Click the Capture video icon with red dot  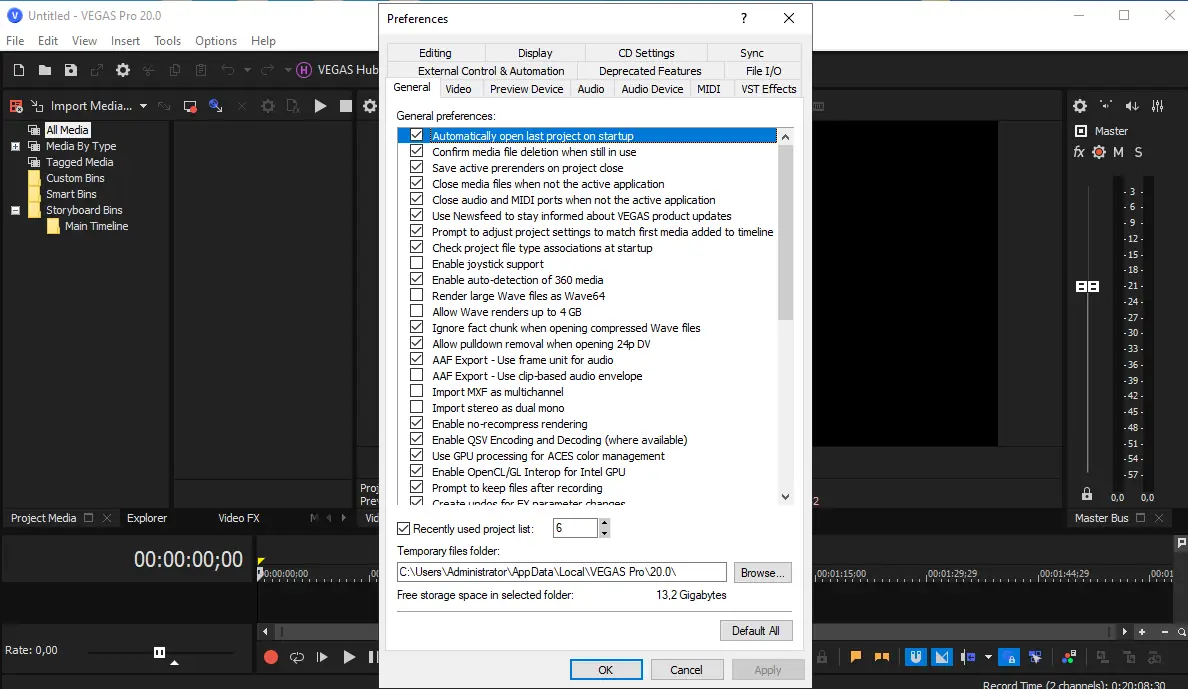pos(190,106)
